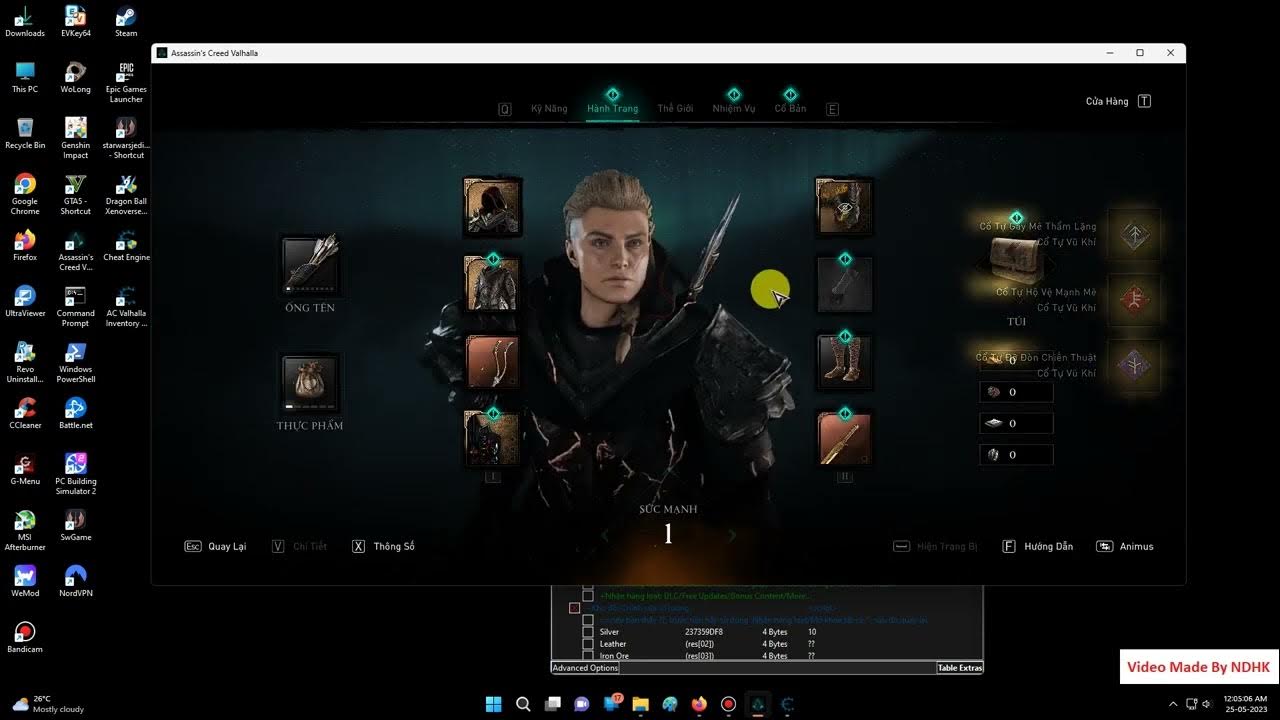Open the weather widget on taskbar

[x=48, y=704]
